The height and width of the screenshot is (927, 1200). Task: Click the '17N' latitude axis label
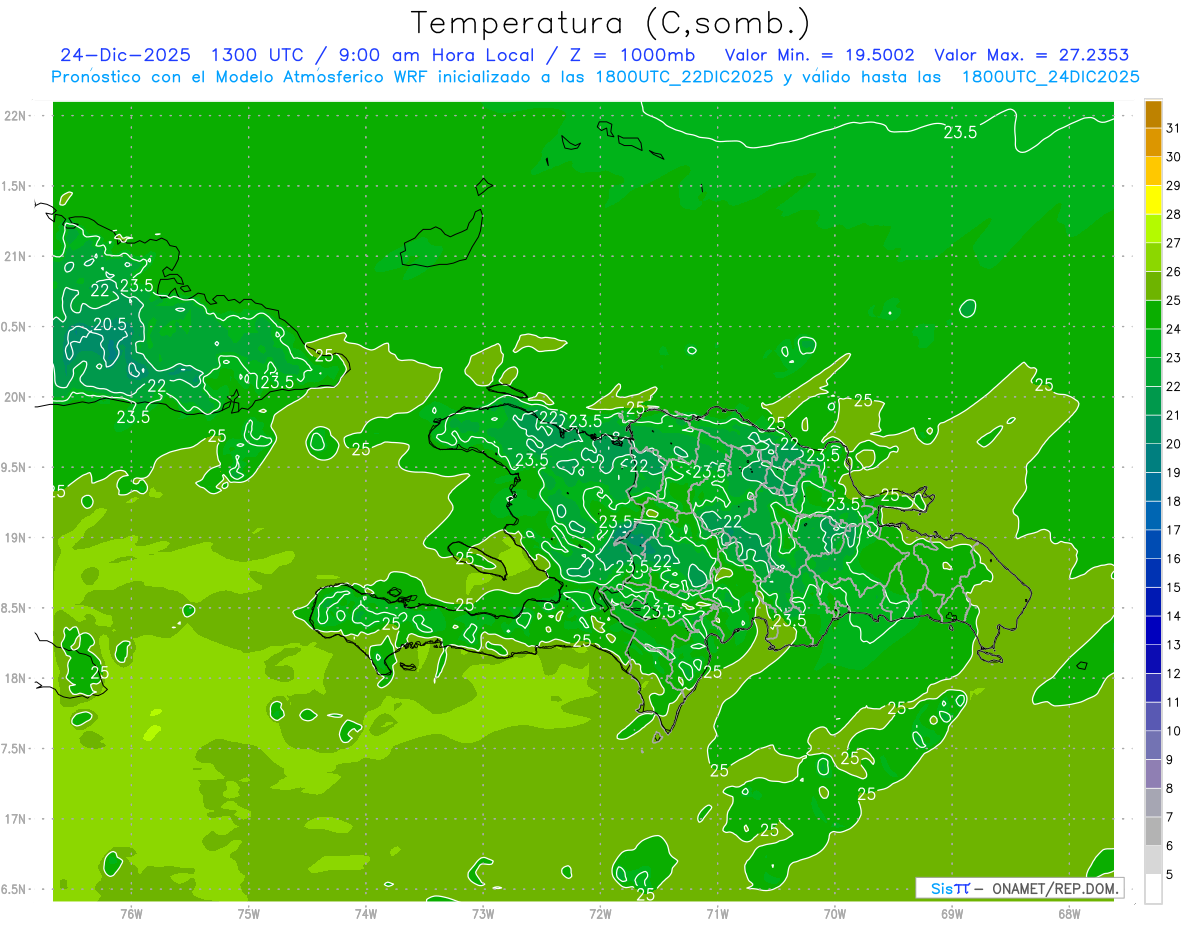14,819
